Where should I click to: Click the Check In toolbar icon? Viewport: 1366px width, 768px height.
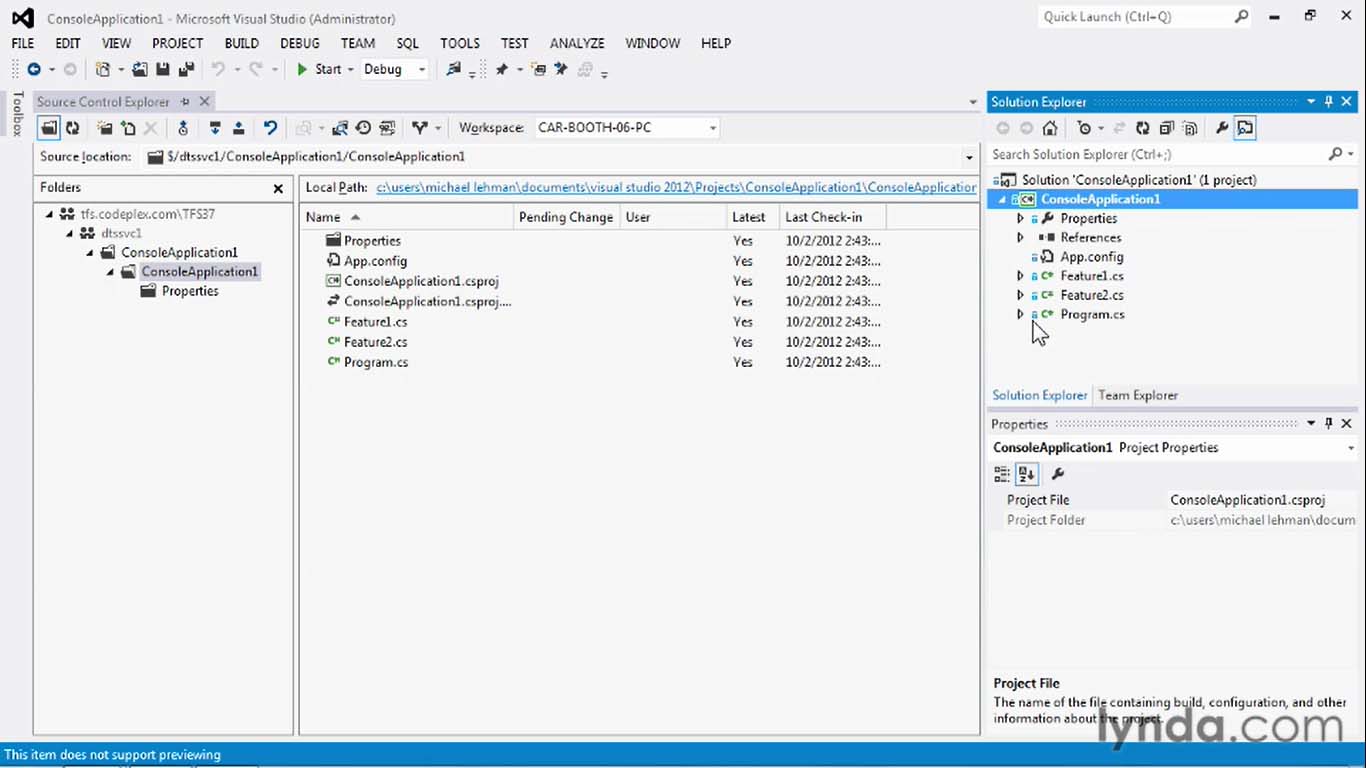(238, 128)
